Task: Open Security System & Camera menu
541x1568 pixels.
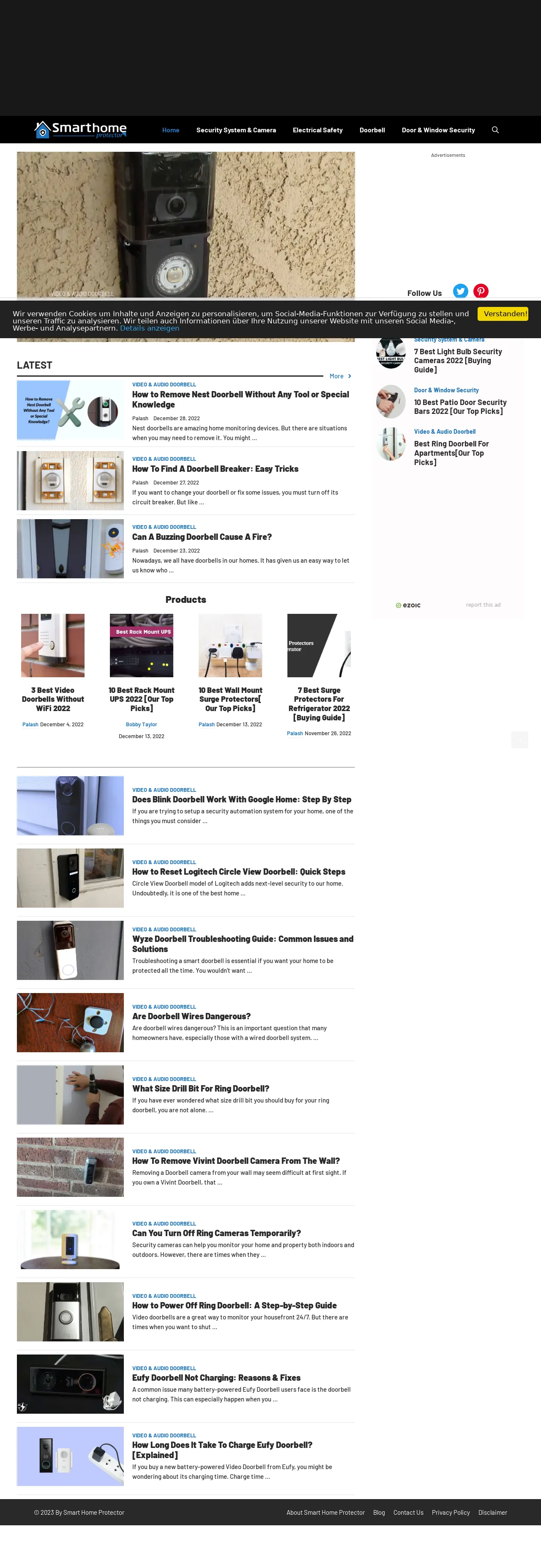Action: 236,130
